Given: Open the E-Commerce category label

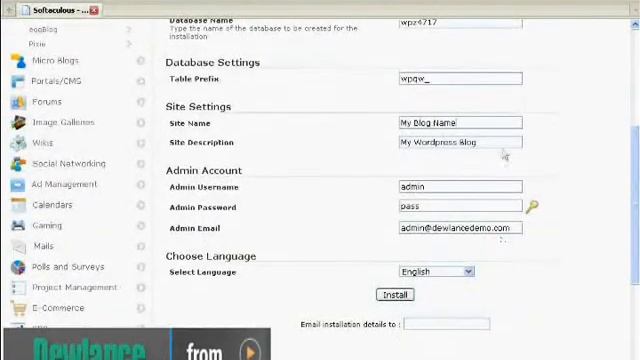Looking at the screenshot, I should click(58, 308).
